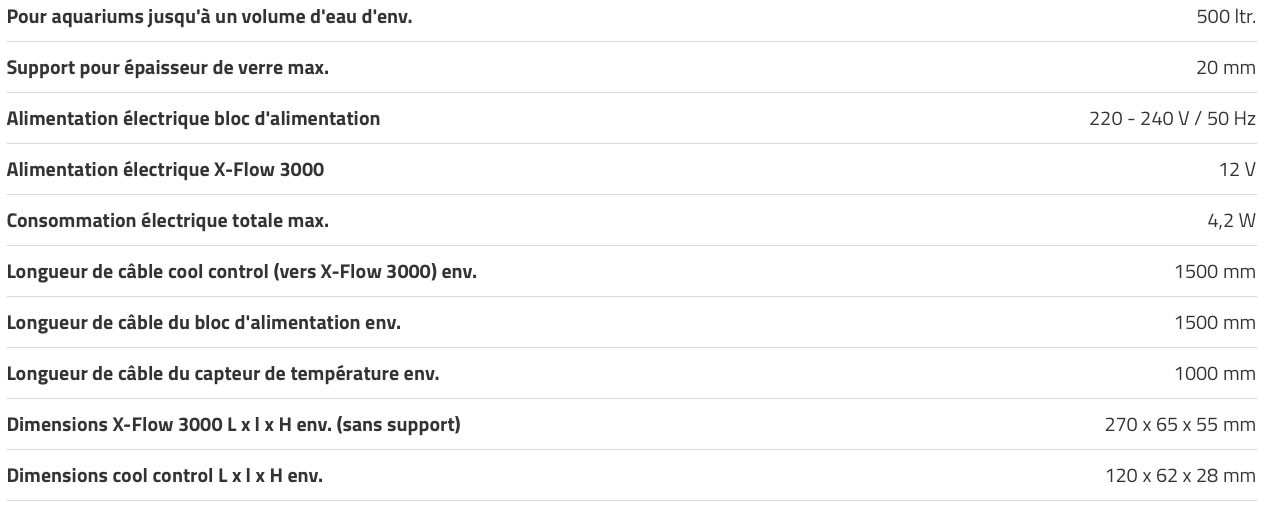Select the 20 mm glass thickness value
The height and width of the screenshot is (518, 1283).
click(x=1225, y=67)
